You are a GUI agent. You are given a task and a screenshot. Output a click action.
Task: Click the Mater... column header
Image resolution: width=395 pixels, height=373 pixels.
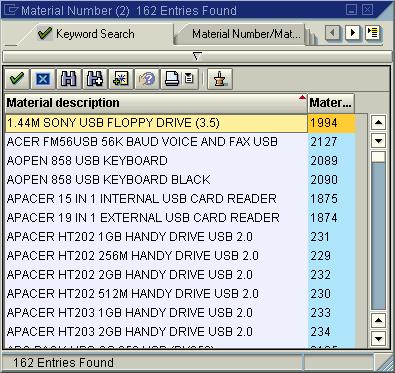[331, 103]
